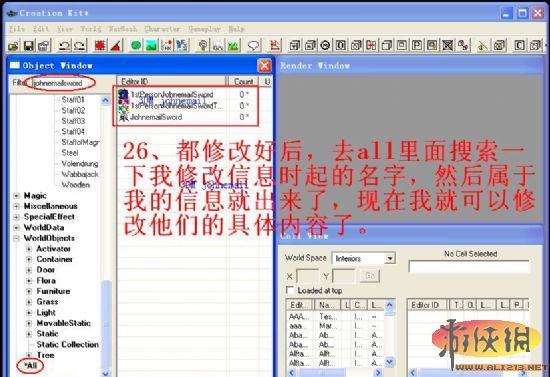Click the open/load data files toolbar icon

click(x=13, y=46)
